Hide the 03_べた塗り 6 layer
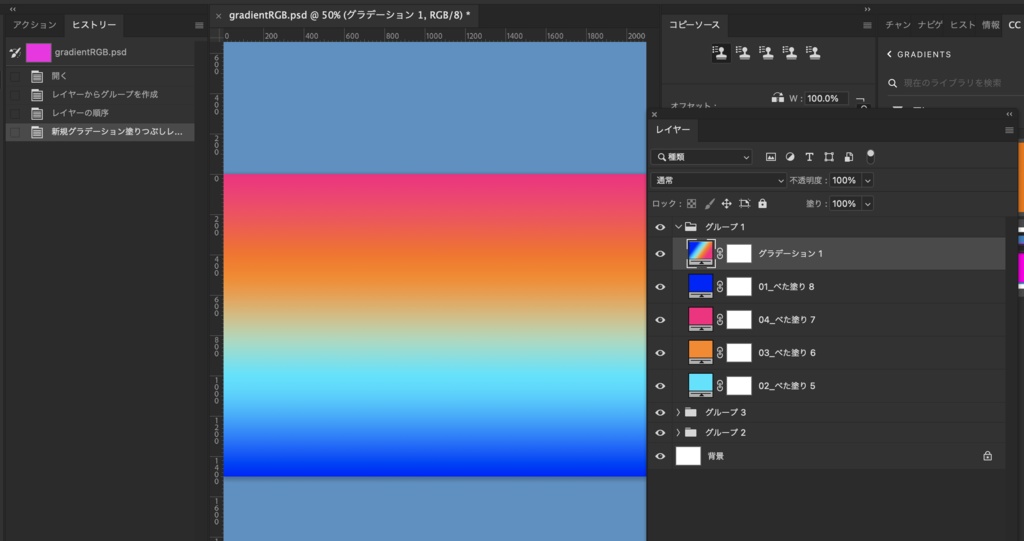This screenshot has width=1024, height=541. click(x=660, y=353)
